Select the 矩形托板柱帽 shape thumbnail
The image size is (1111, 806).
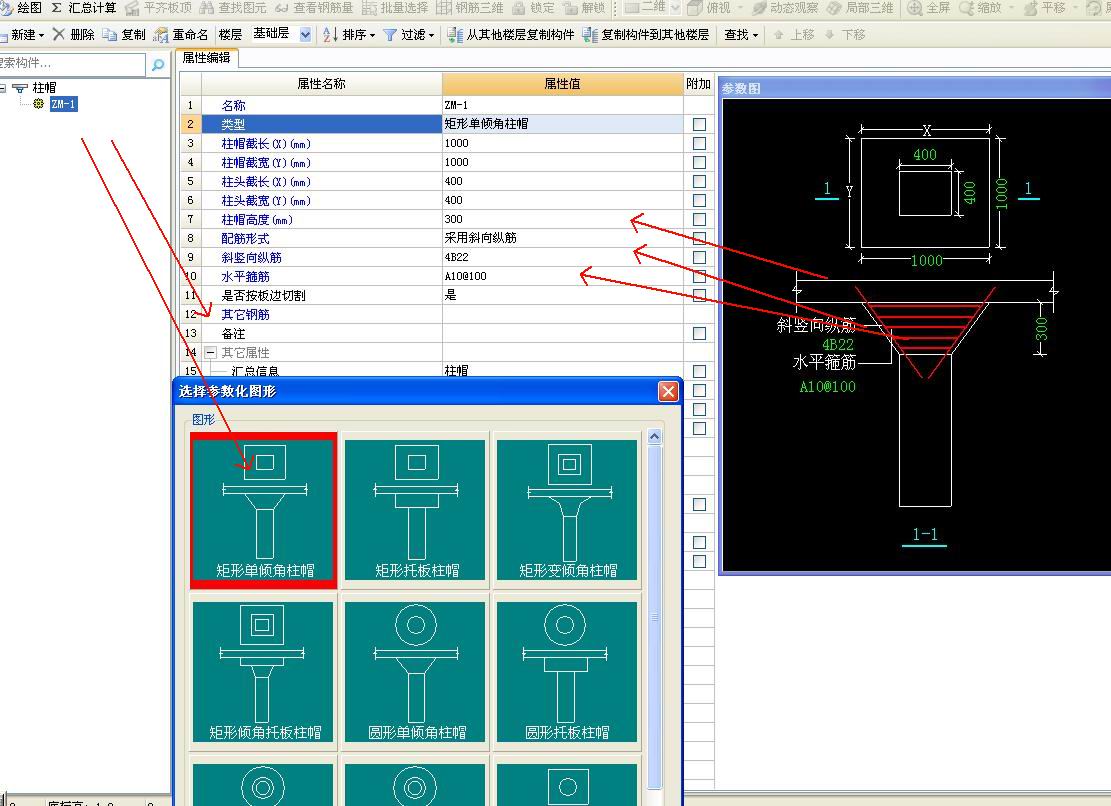pos(415,511)
